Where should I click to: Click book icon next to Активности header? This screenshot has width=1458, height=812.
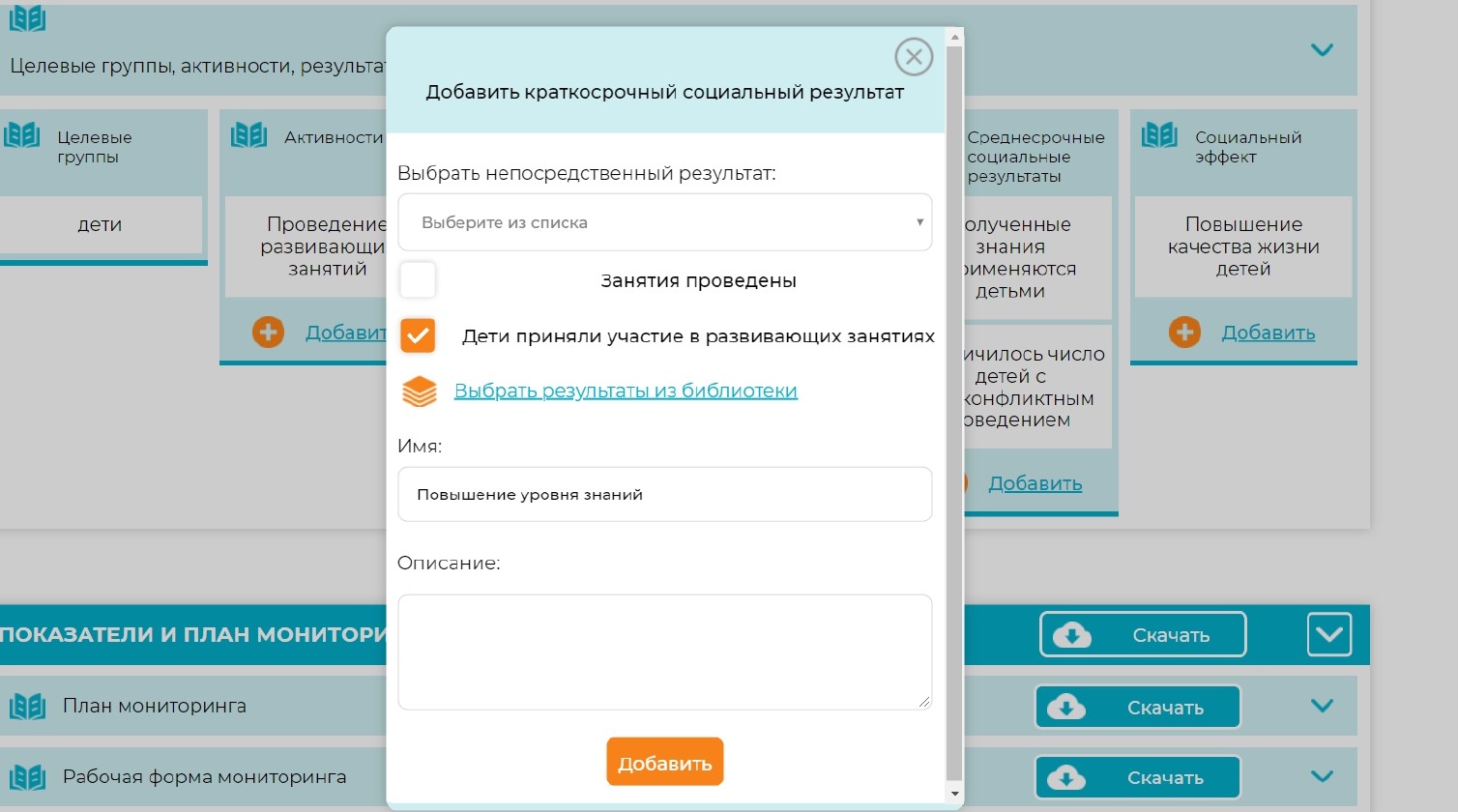pyautogui.click(x=248, y=135)
